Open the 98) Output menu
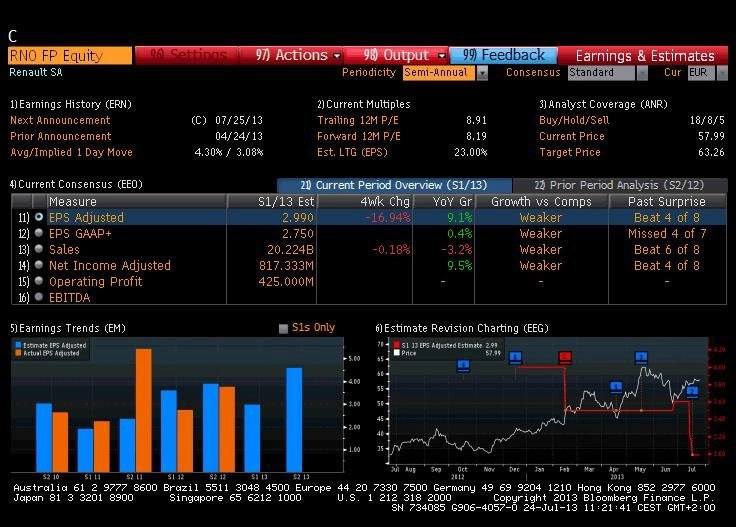 click(397, 55)
